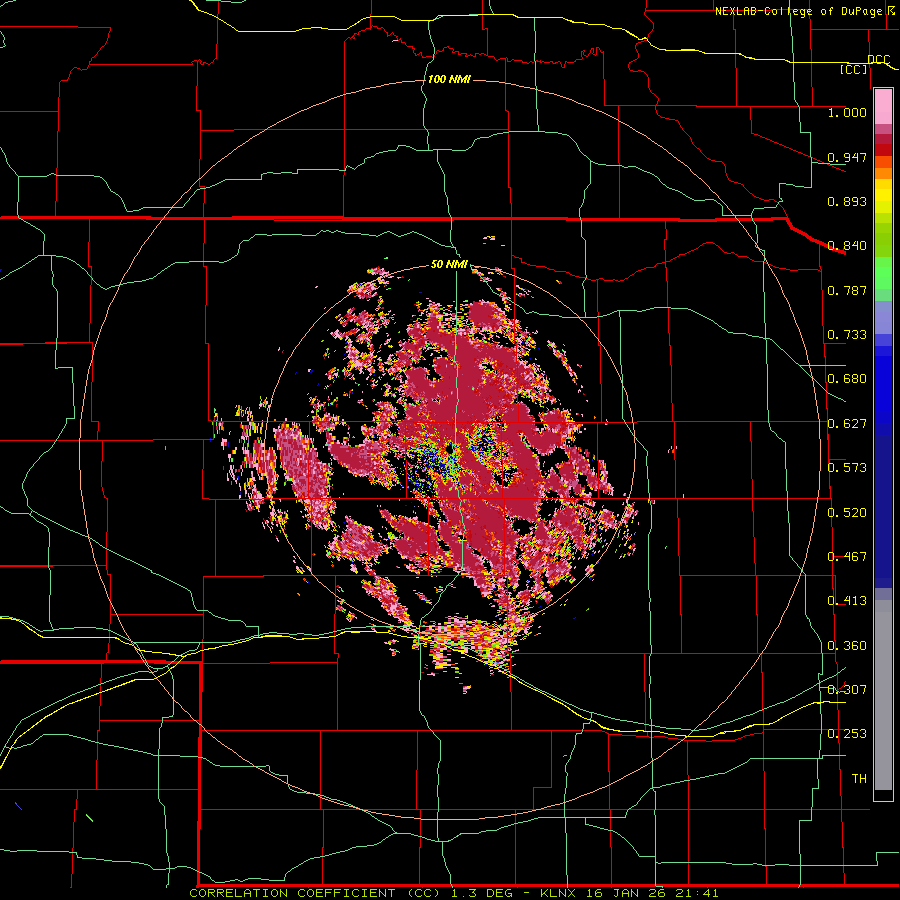Viewport: 900px width, 900px height.
Task: Click the KLNX radar site at sweep center
Action: point(451,448)
